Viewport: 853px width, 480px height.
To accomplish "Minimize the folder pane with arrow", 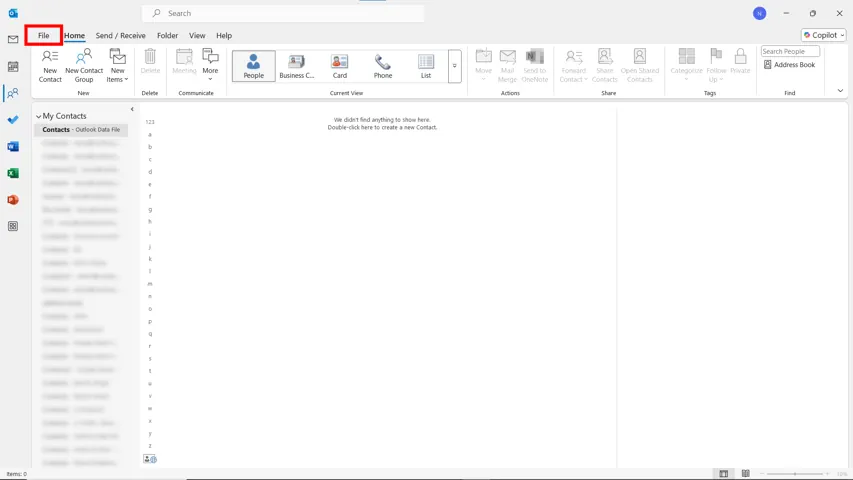I will pyautogui.click(x=132, y=109).
